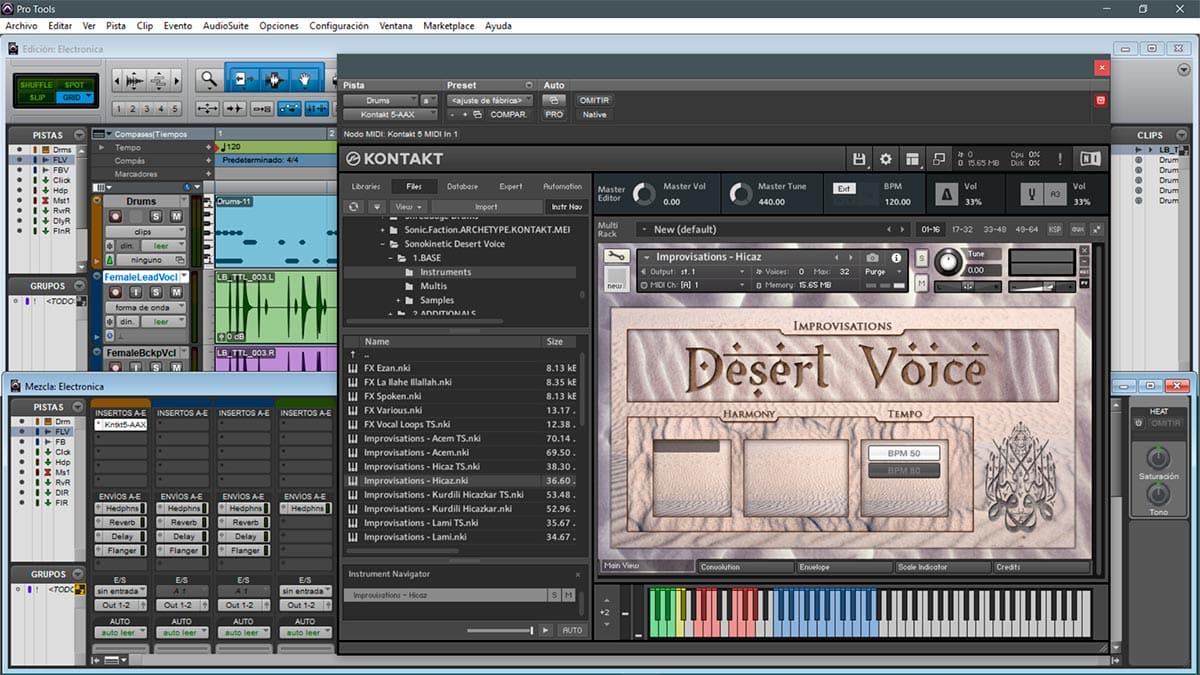This screenshot has height=675, width=1200.
Task: Click the Kontakt tuning fork icon
Action: click(x=1030, y=193)
